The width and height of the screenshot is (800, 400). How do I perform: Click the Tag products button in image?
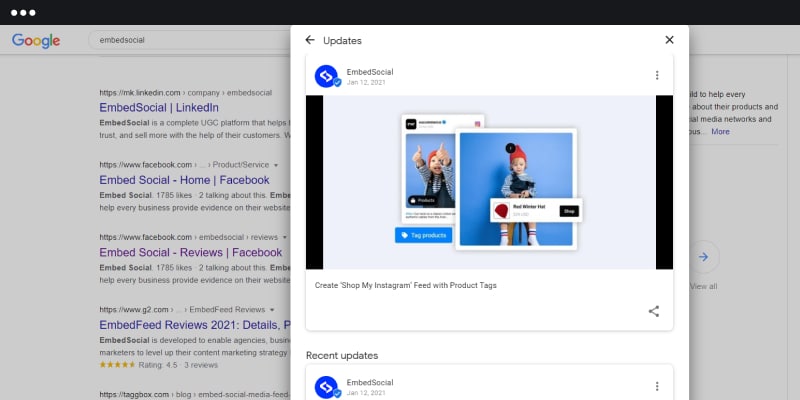[x=423, y=235]
